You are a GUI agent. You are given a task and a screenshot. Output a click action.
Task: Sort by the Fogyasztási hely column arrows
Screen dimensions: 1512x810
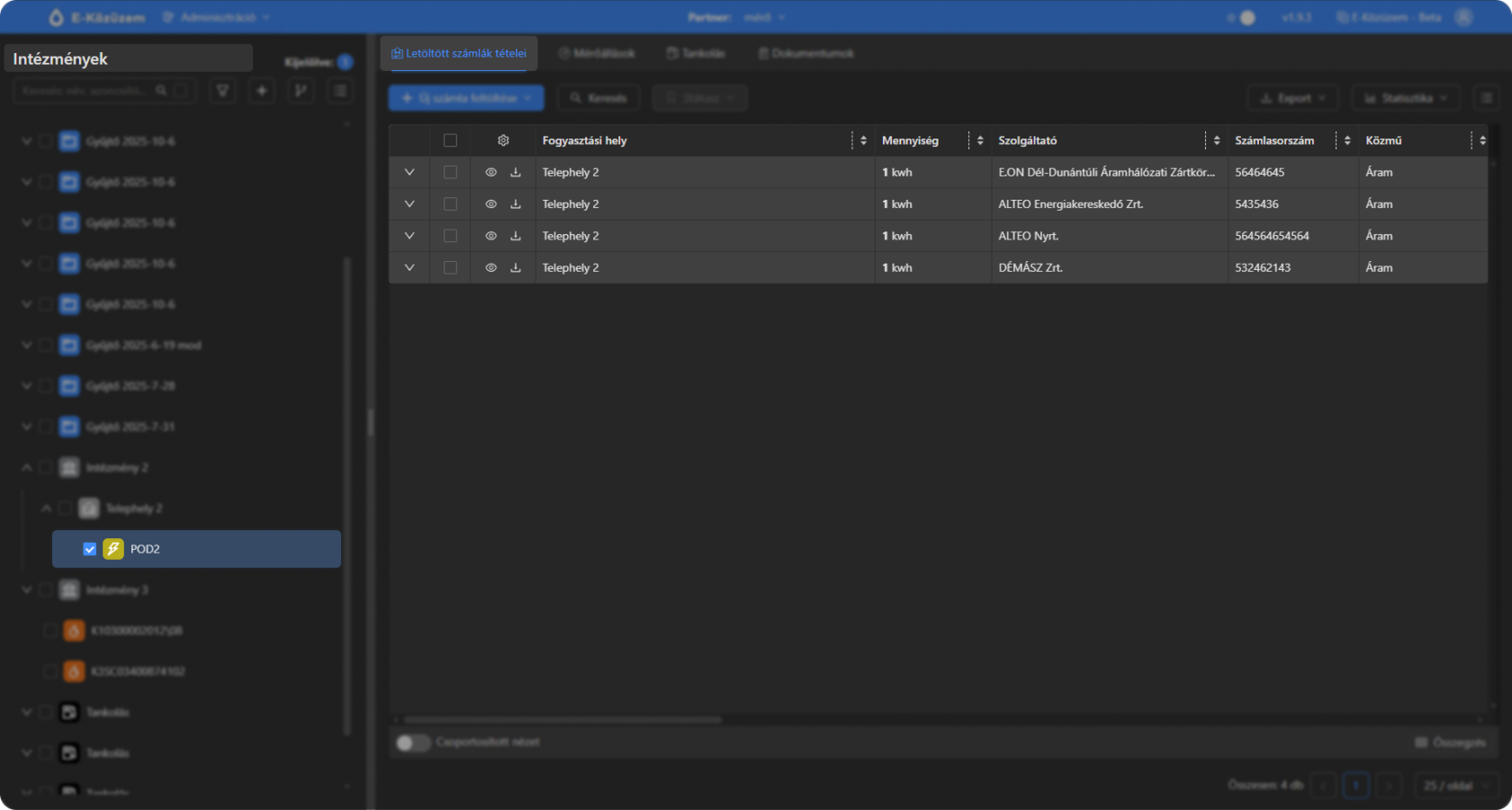(863, 140)
